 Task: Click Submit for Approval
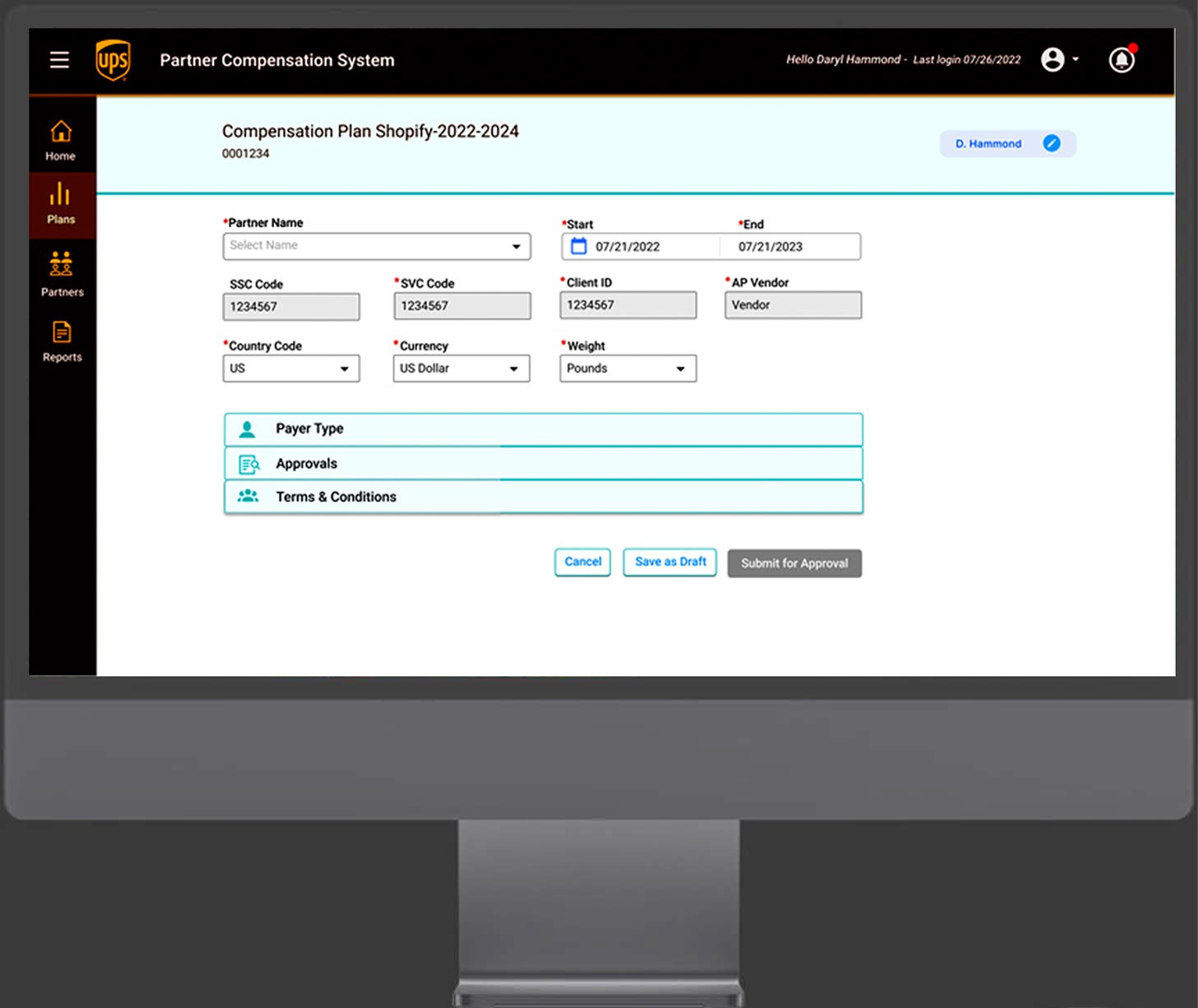[795, 564]
